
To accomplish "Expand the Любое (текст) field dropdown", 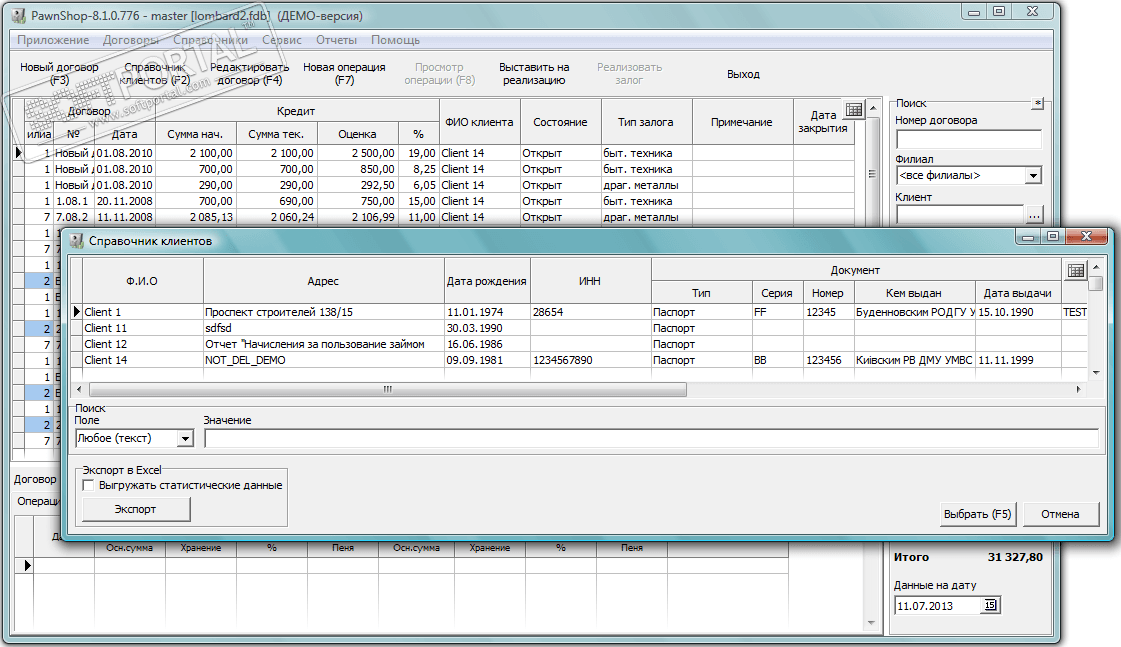I will (185, 438).
